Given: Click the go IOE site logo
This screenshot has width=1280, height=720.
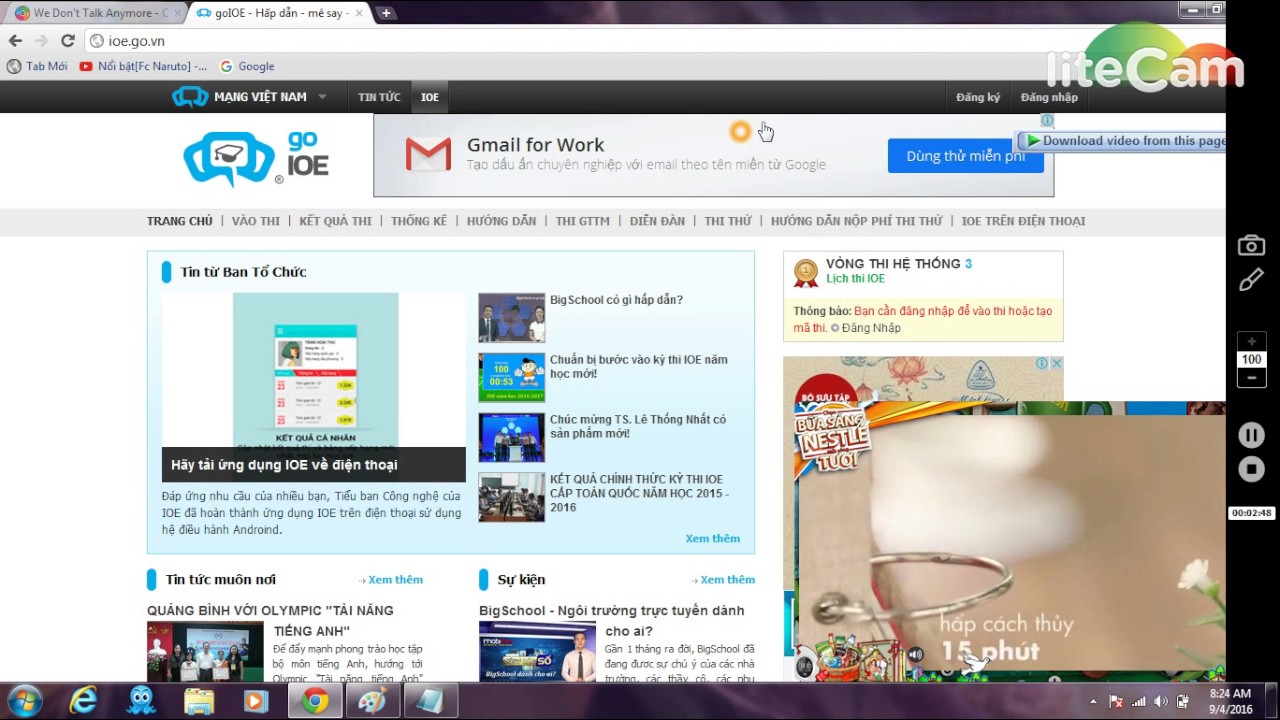Looking at the screenshot, I should pyautogui.click(x=256, y=158).
